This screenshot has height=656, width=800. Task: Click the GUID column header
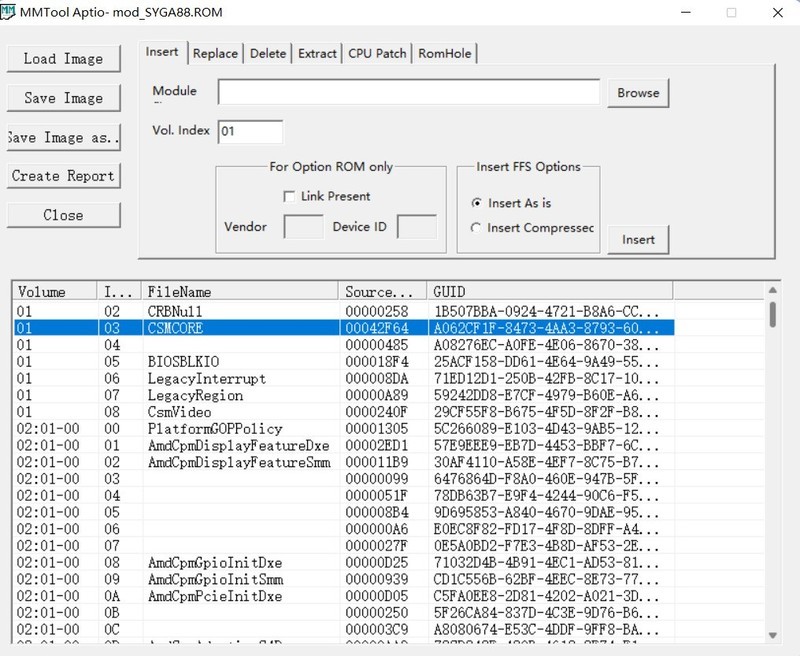[x=550, y=292]
